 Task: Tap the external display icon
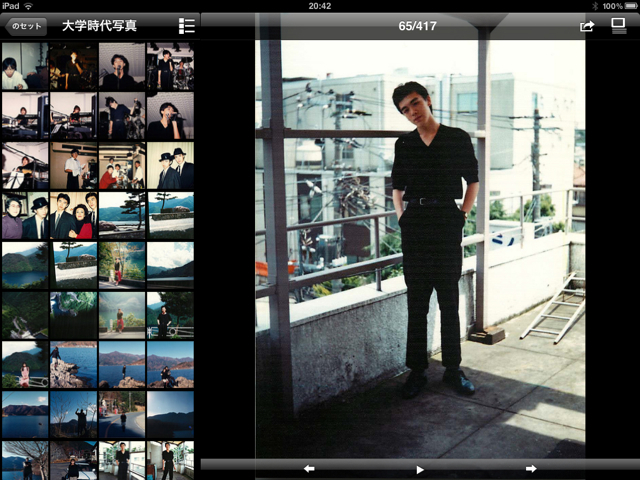tap(619, 26)
